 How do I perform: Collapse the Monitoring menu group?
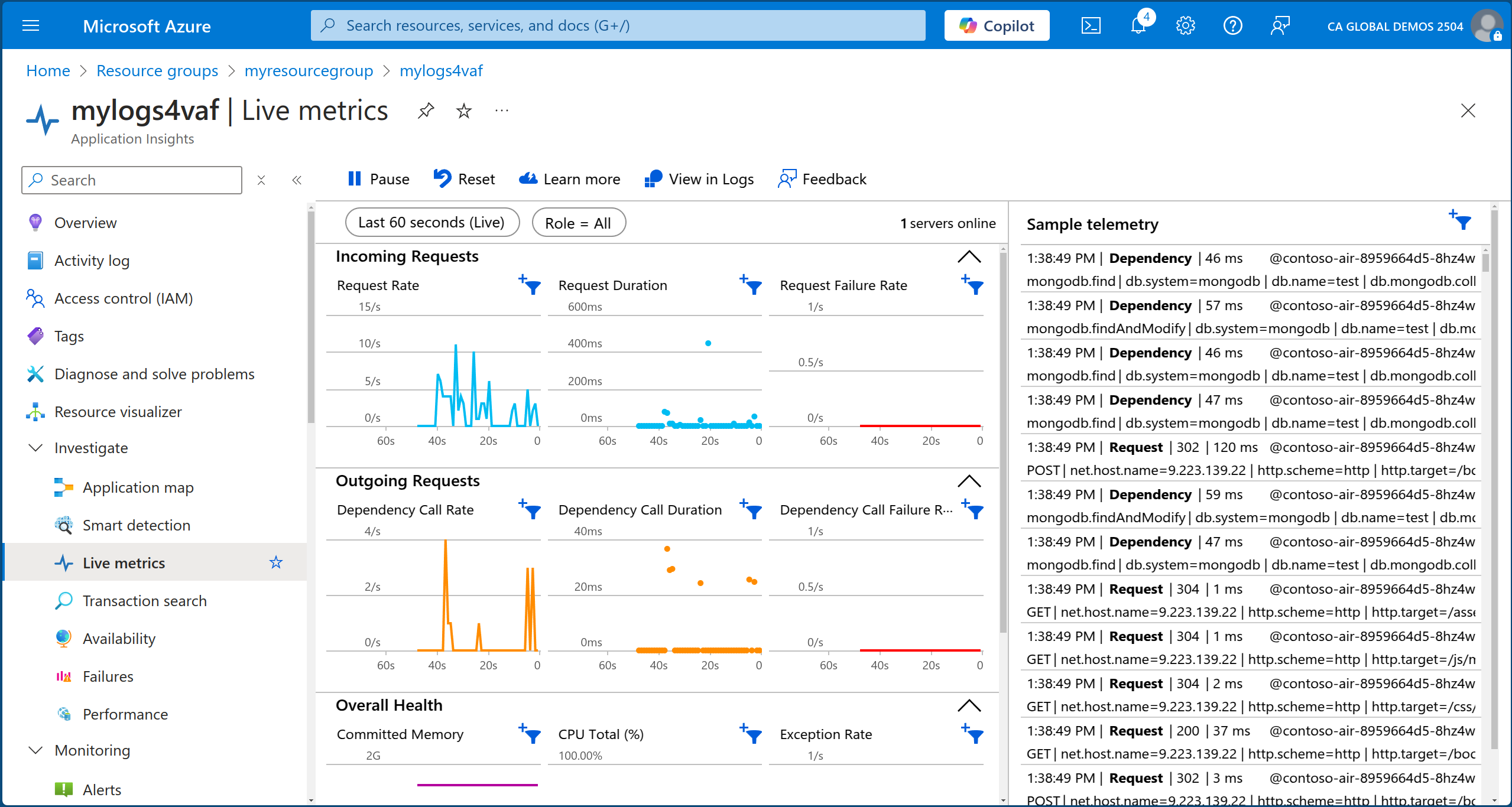35,750
